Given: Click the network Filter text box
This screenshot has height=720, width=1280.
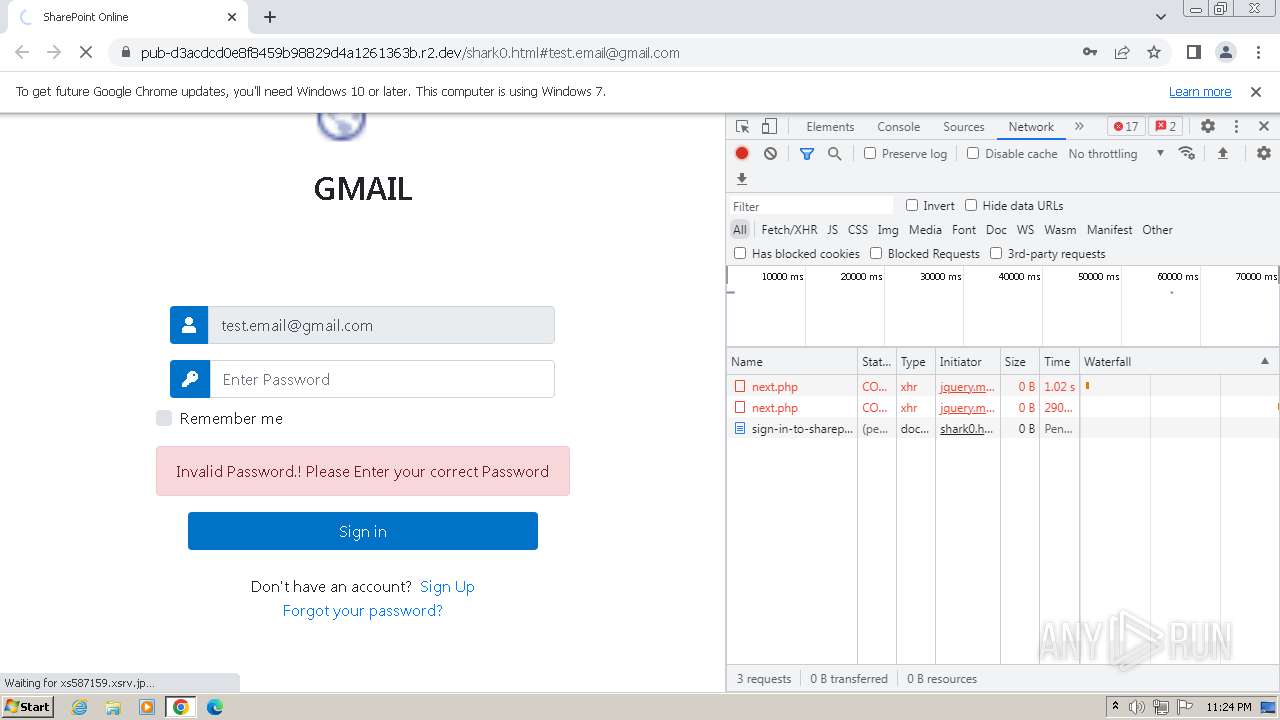Looking at the screenshot, I should coord(812,206).
